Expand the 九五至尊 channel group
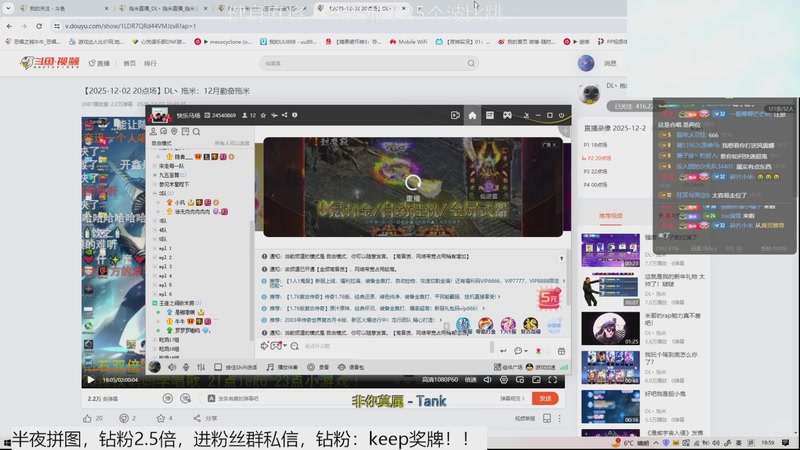Image resolution: width=800 pixels, height=450 pixels. (x=155, y=175)
